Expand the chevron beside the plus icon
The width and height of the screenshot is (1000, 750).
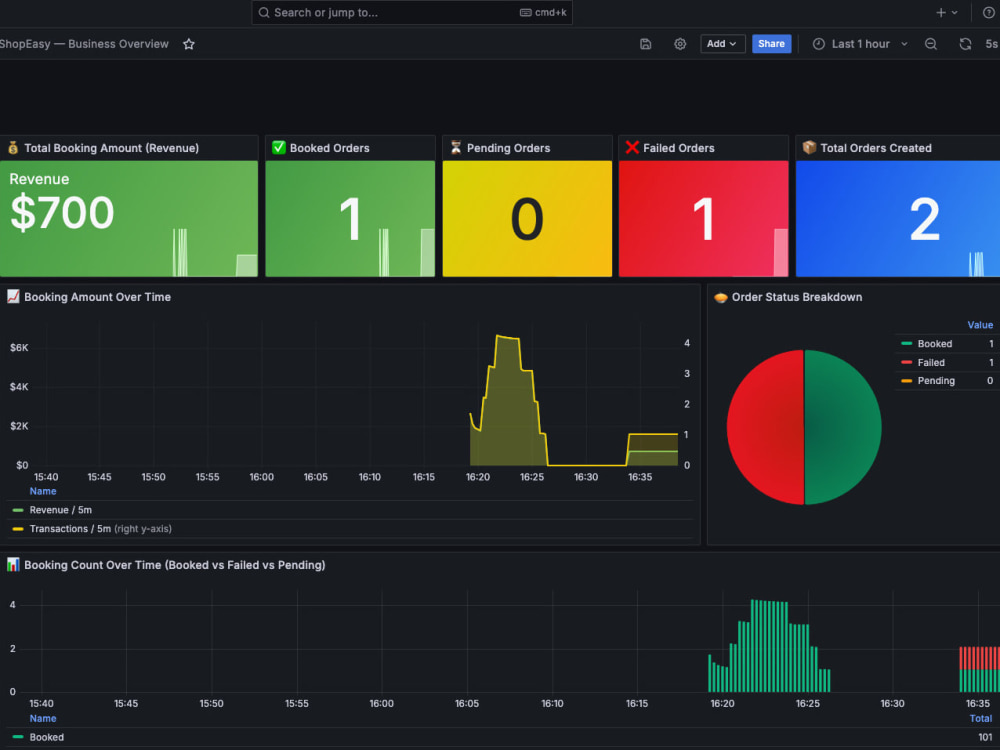955,13
